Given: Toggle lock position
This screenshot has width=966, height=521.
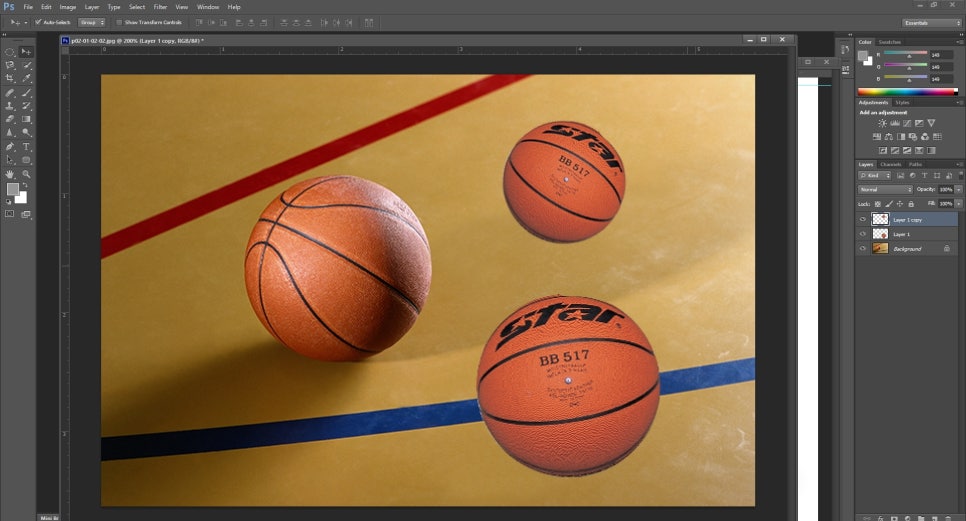Looking at the screenshot, I should (x=899, y=204).
